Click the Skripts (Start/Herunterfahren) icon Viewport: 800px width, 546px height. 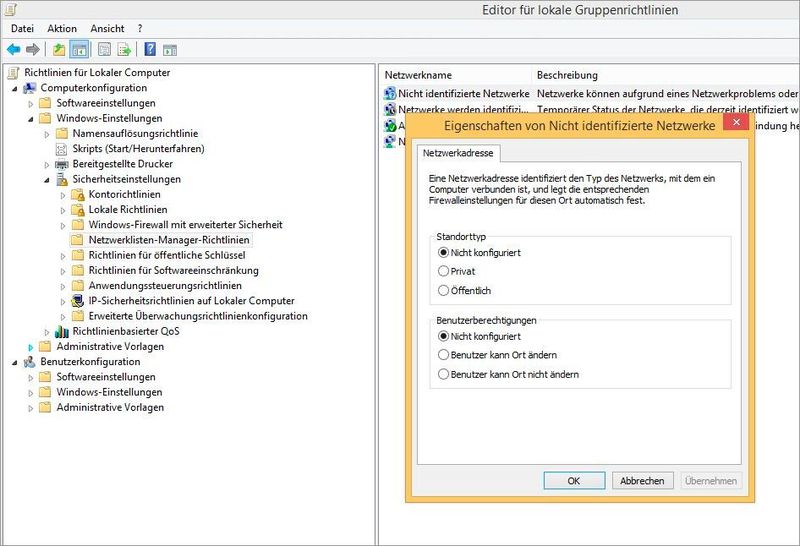click(61, 149)
